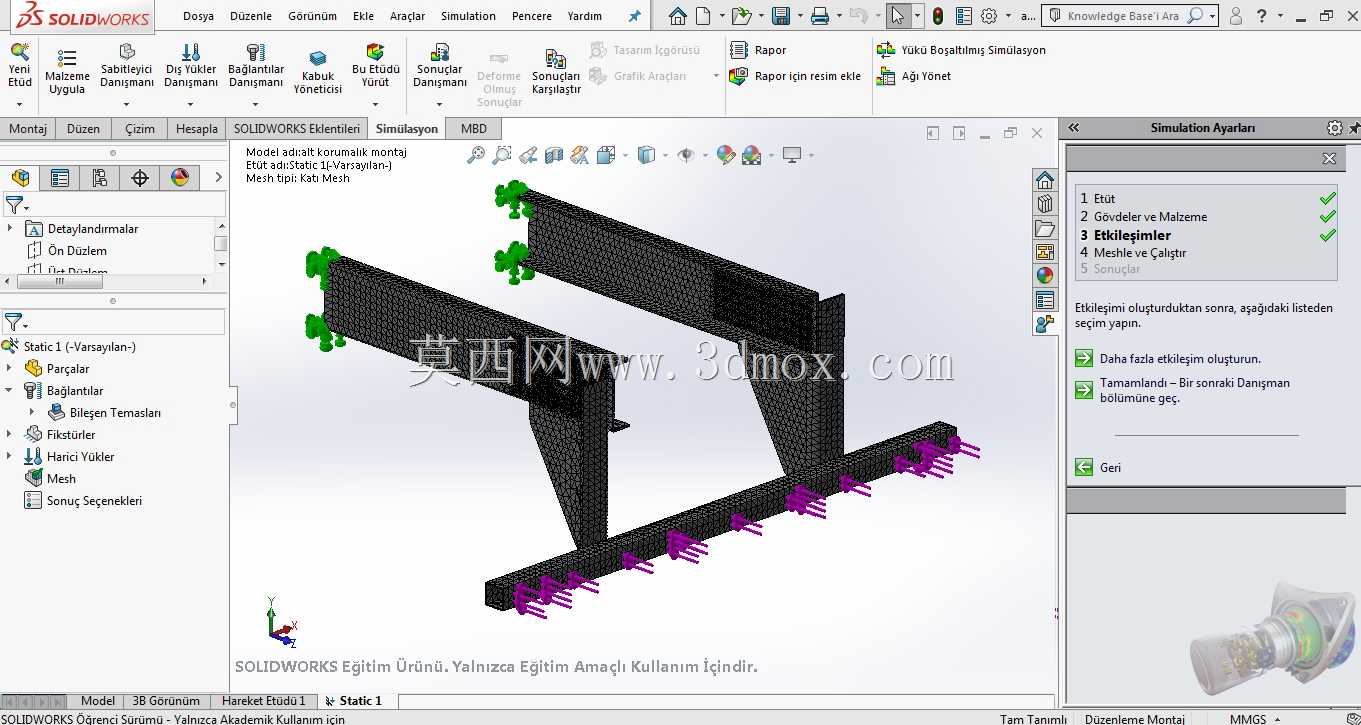Expand the Parçalar tree node
The image size is (1361, 725).
(x=9, y=369)
